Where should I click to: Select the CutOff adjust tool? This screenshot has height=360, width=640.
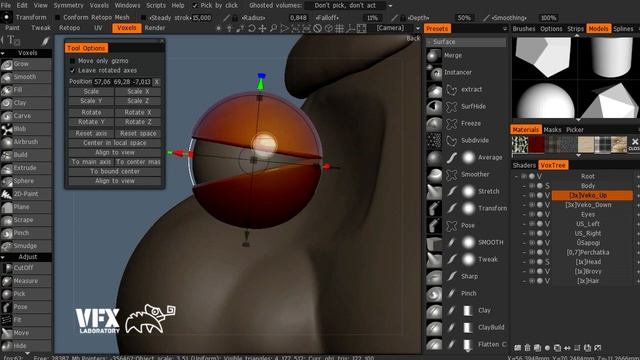coord(26,268)
